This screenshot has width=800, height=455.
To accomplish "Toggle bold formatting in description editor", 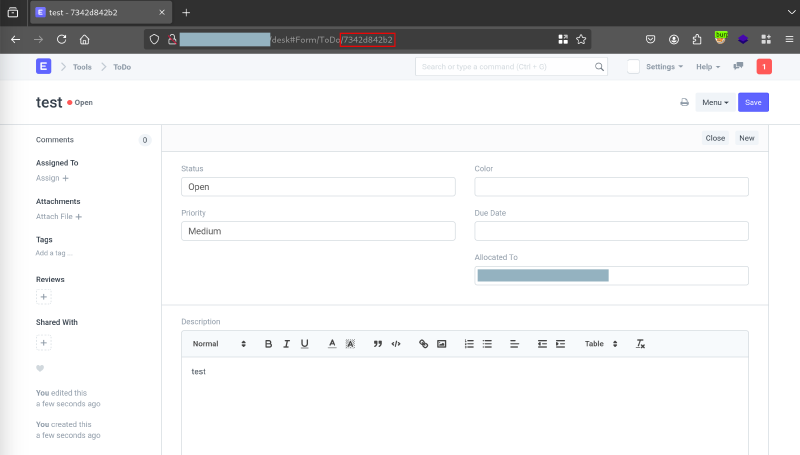I will pos(268,344).
